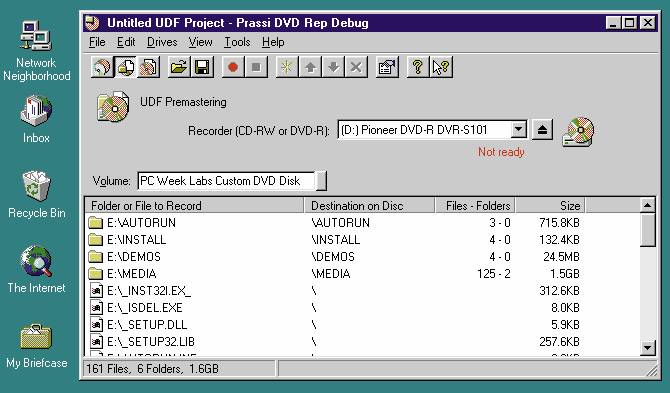Screen dimensions: 670x393
Task: Open the Edit menu
Action: (126, 42)
